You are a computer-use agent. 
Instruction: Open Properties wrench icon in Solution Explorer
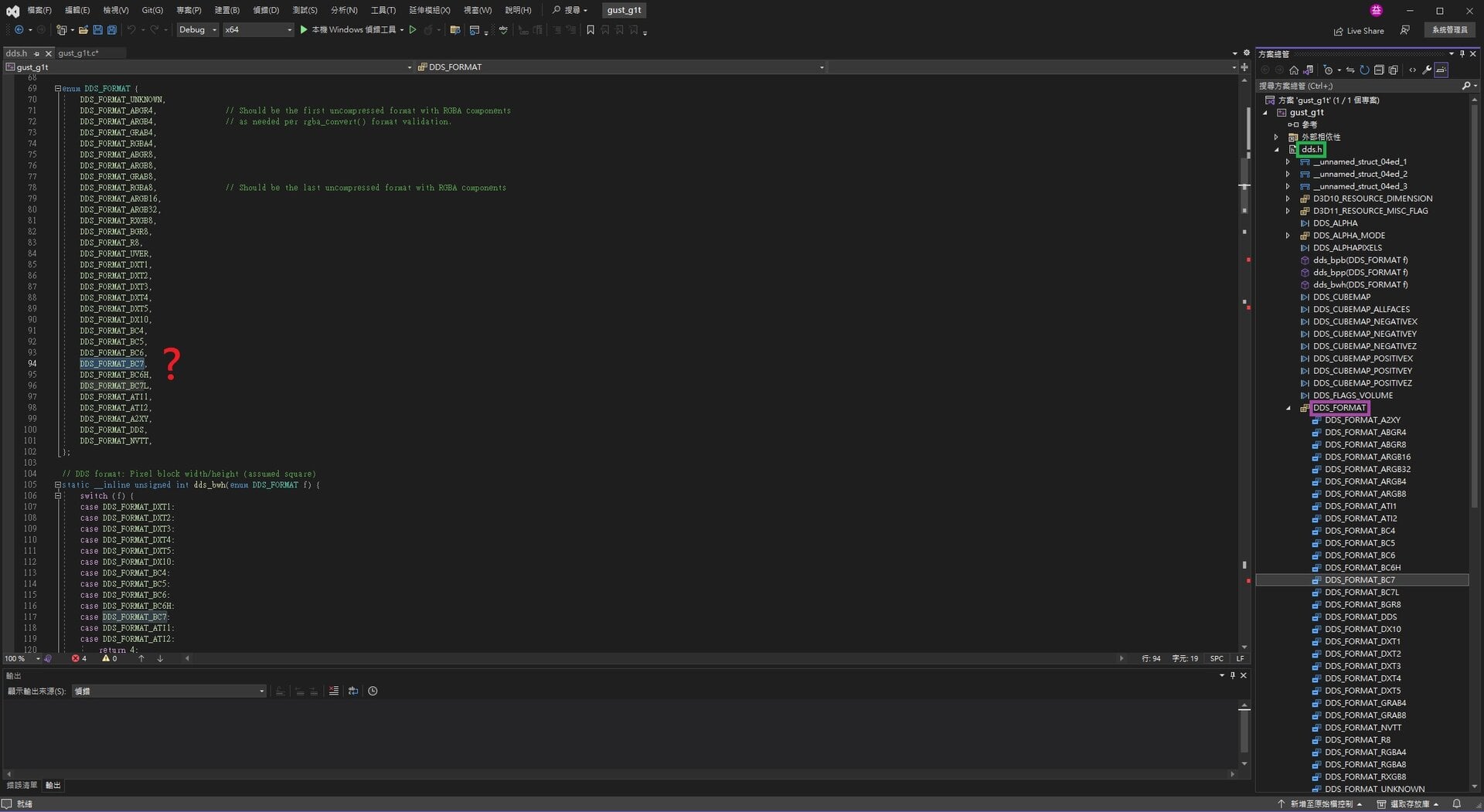pyautogui.click(x=1427, y=70)
